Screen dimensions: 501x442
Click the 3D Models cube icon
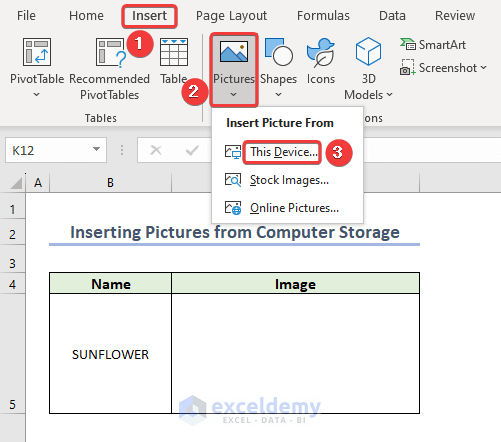pyautogui.click(x=368, y=51)
